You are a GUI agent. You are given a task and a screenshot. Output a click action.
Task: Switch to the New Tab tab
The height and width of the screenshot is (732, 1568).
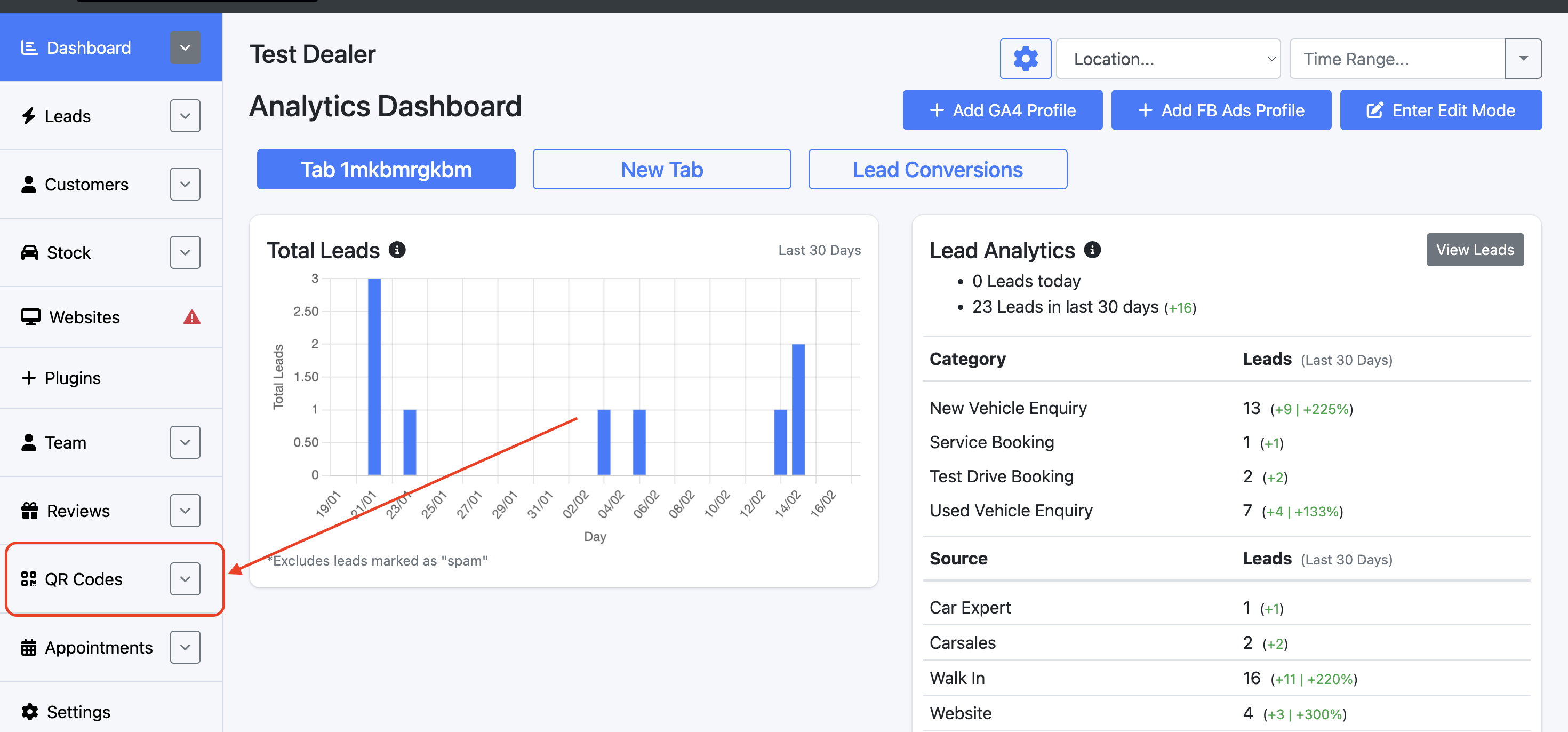662,169
